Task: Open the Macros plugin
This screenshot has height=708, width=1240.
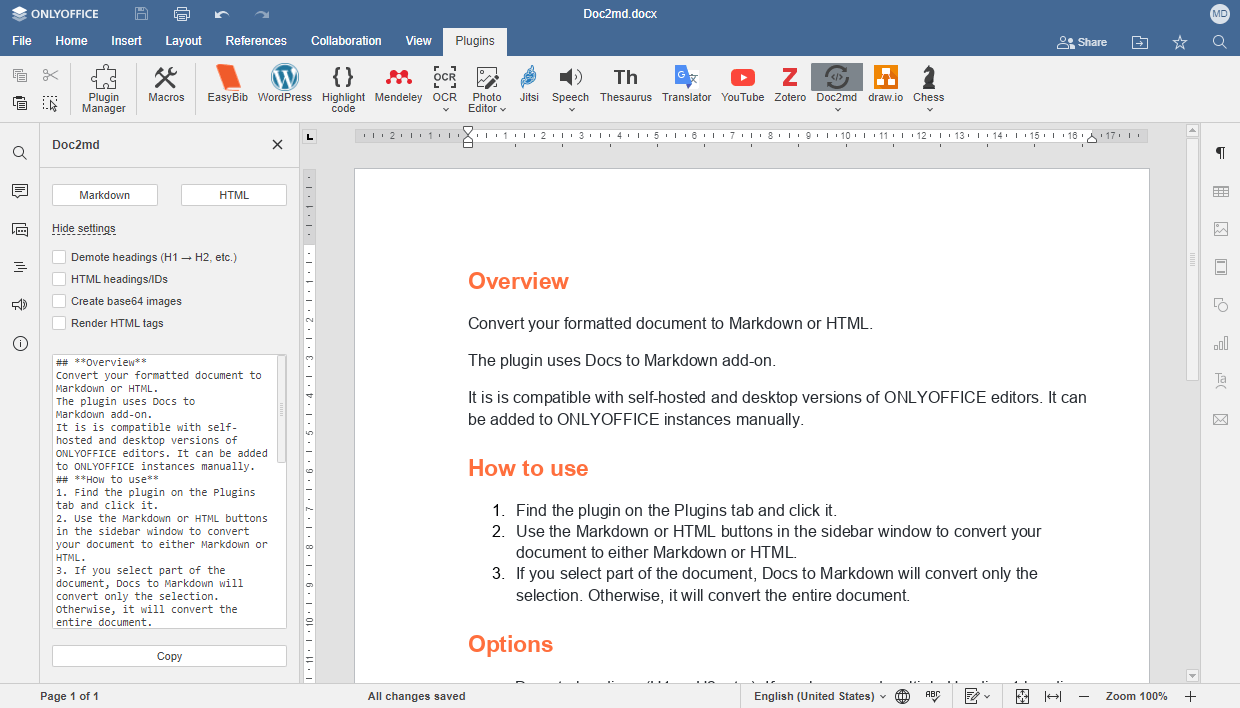Action: [x=166, y=85]
